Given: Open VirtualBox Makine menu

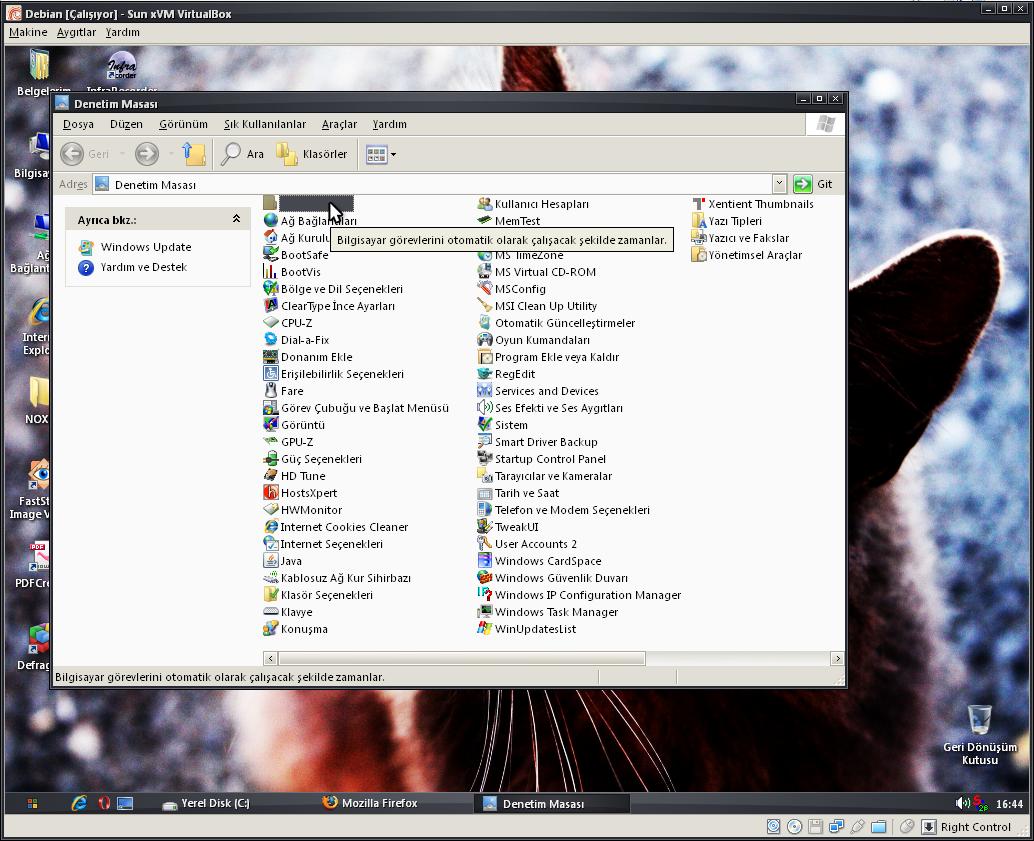Looking at the screenshot, I should (28, 32).
